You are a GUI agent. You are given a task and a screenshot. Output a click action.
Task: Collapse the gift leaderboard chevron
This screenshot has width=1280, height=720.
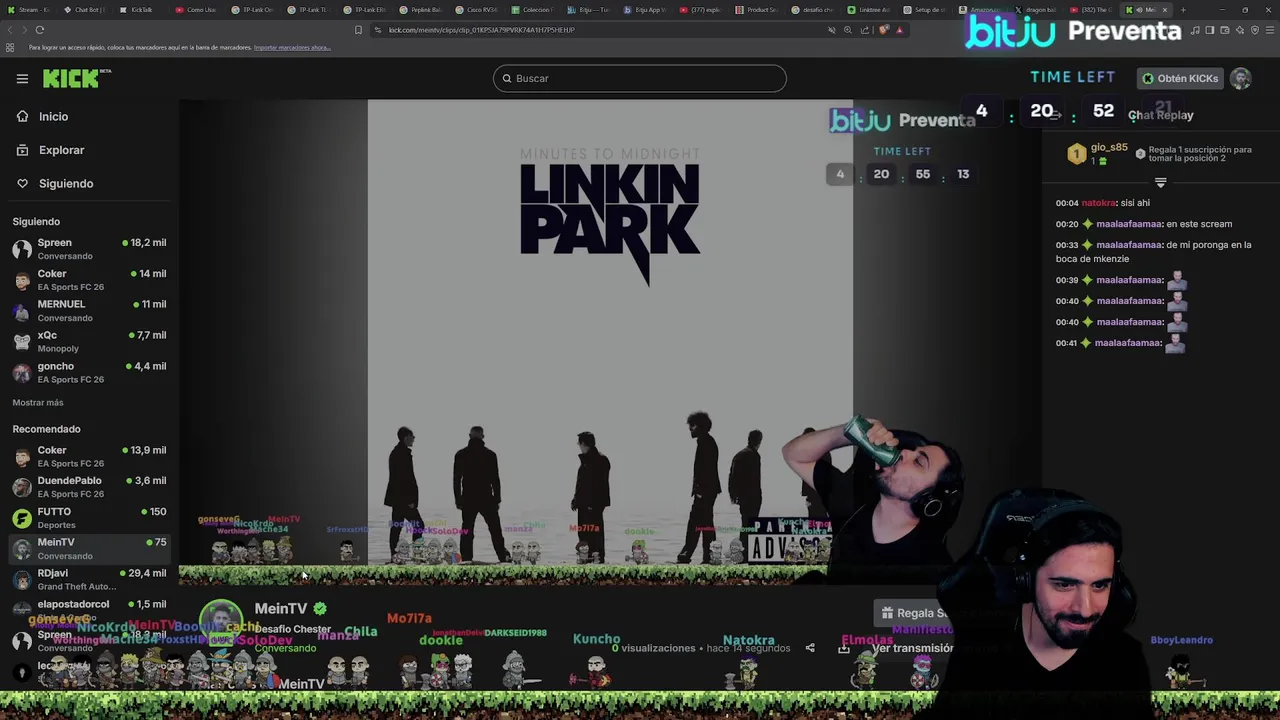pos(1160,183)
